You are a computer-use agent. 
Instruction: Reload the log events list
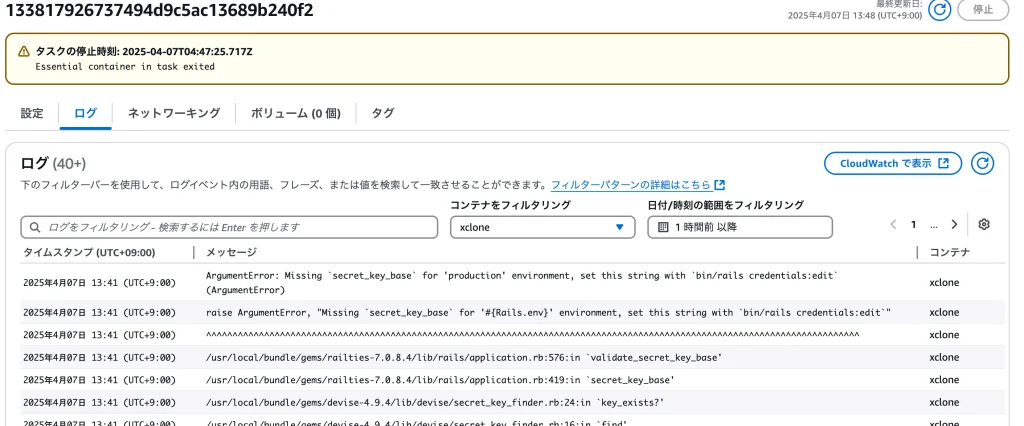[983, 164]
